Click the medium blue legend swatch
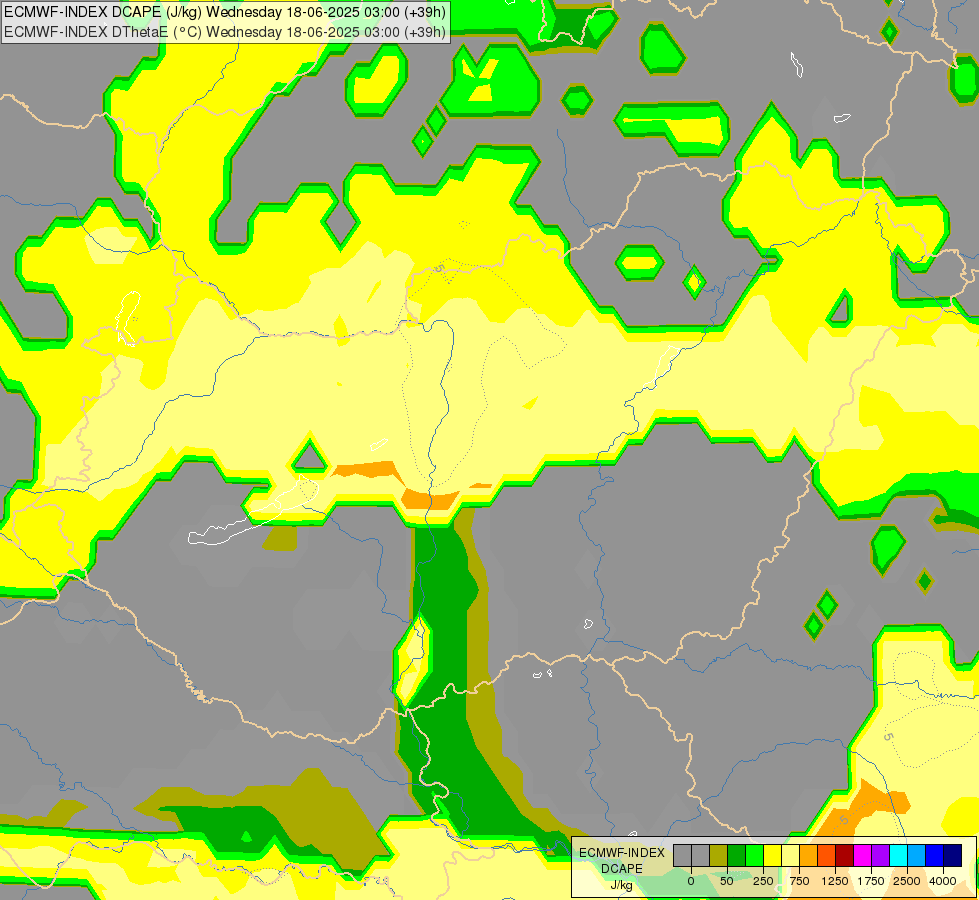Screen dimensions: 979x900 934,856
